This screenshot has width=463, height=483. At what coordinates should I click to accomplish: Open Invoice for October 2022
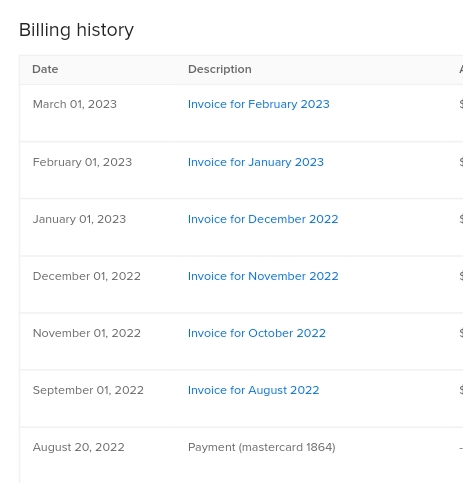click(x=257, y=333)
